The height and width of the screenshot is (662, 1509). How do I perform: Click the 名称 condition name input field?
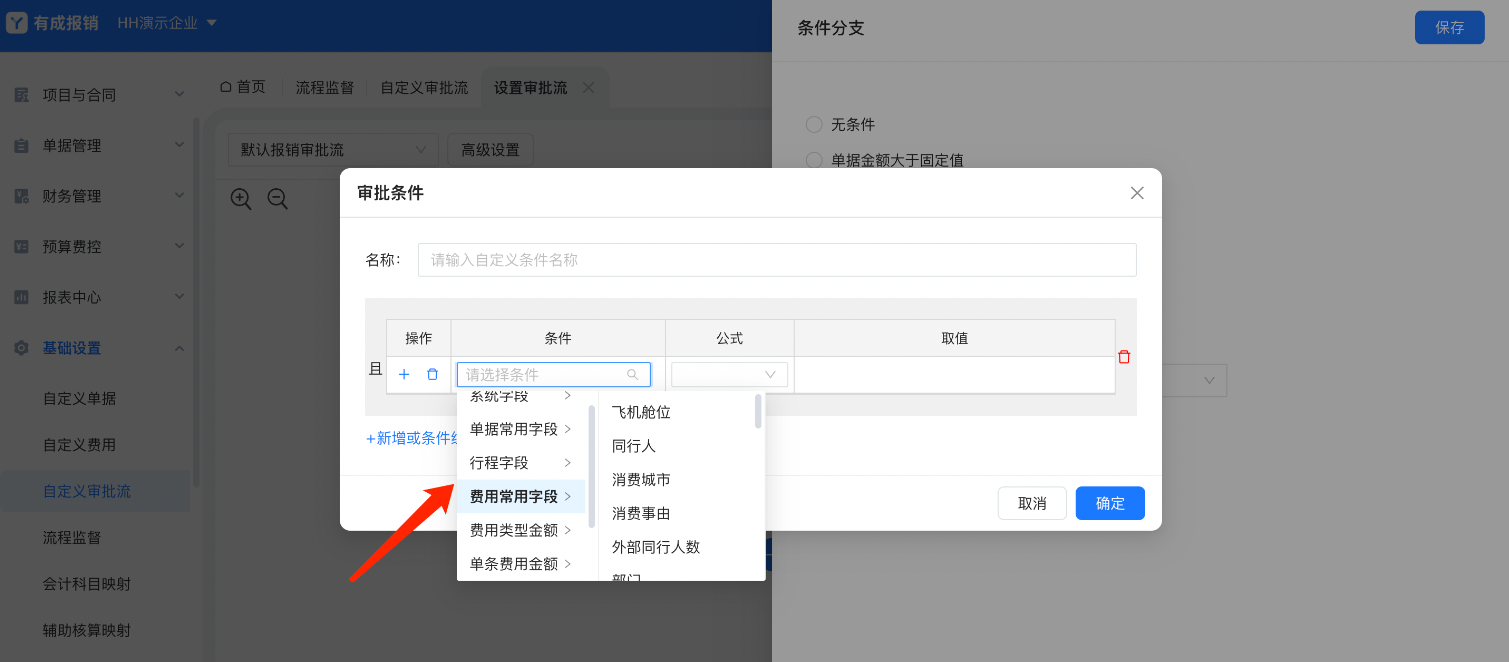(776, 260)
